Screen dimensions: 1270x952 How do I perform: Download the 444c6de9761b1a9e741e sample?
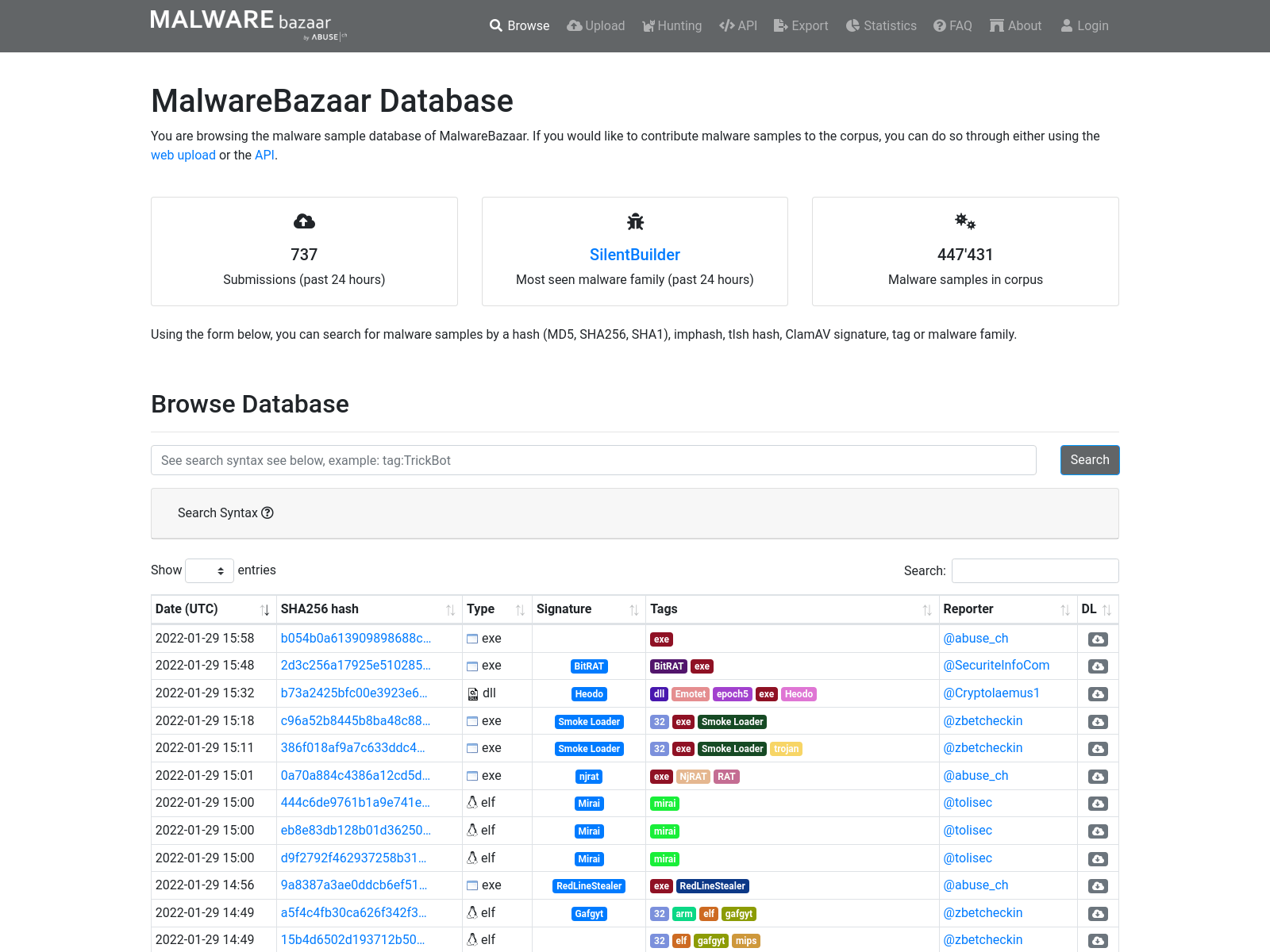1098,804
